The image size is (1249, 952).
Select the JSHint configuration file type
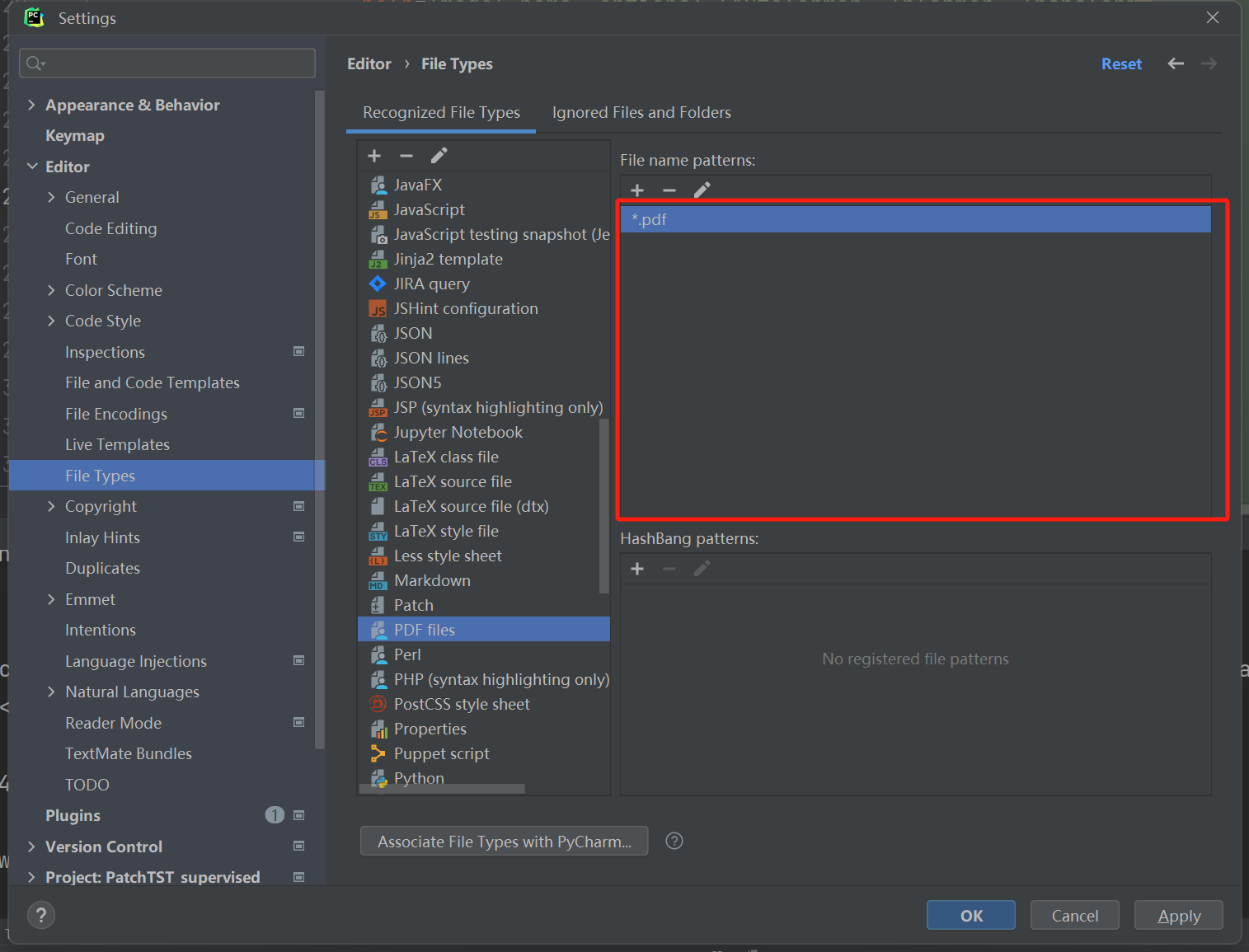click(484, 308)
